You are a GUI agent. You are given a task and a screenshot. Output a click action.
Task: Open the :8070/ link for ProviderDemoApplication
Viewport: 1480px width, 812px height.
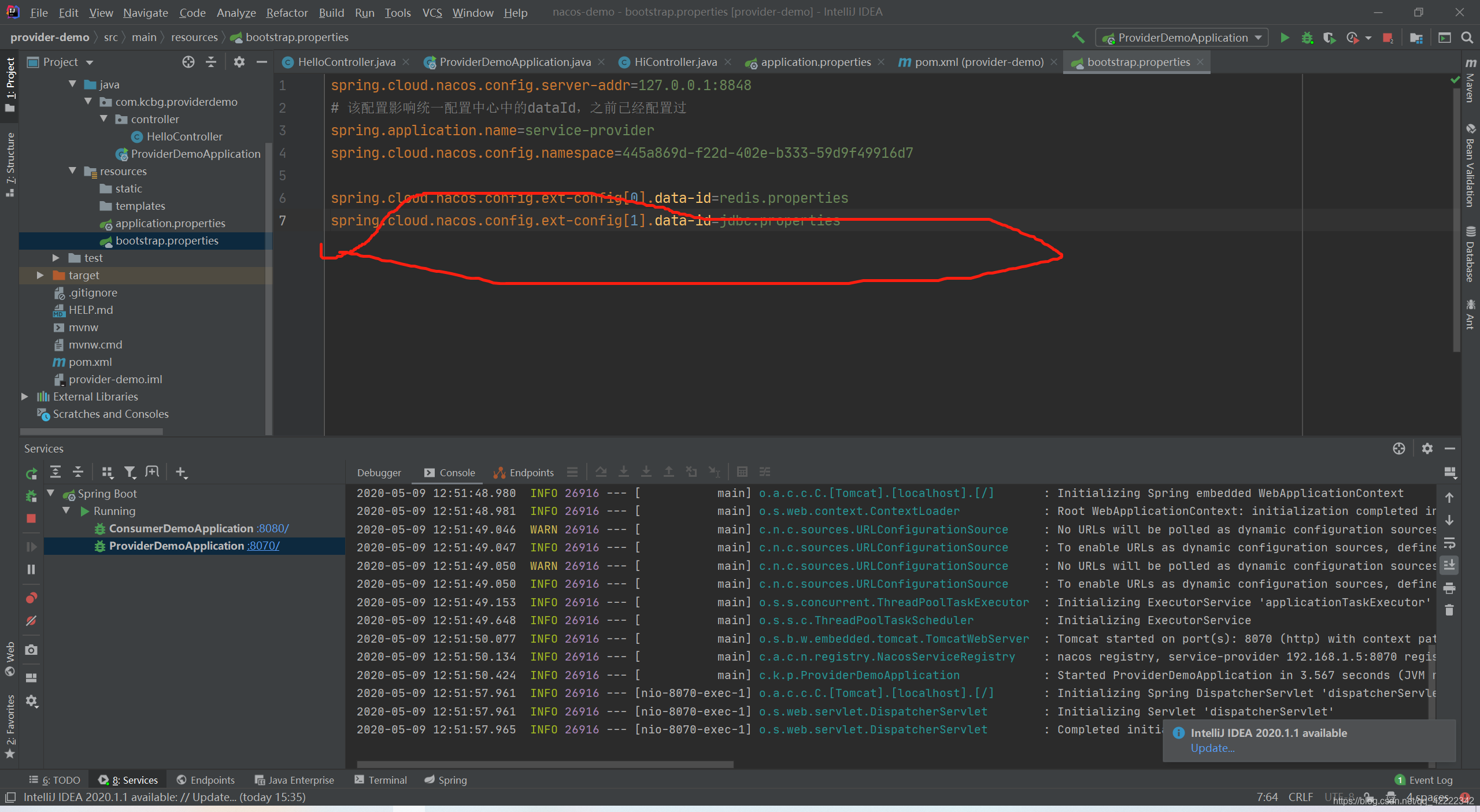(x=264, y=546)
